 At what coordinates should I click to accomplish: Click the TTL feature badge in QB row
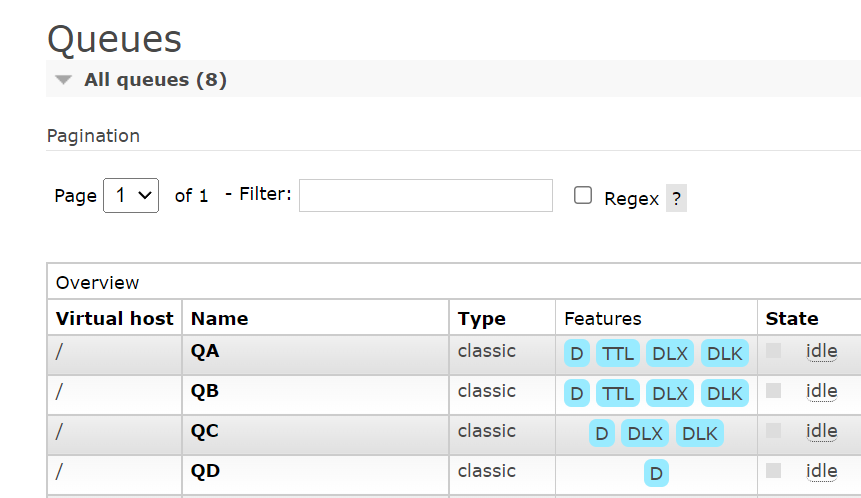pos(618,393)
